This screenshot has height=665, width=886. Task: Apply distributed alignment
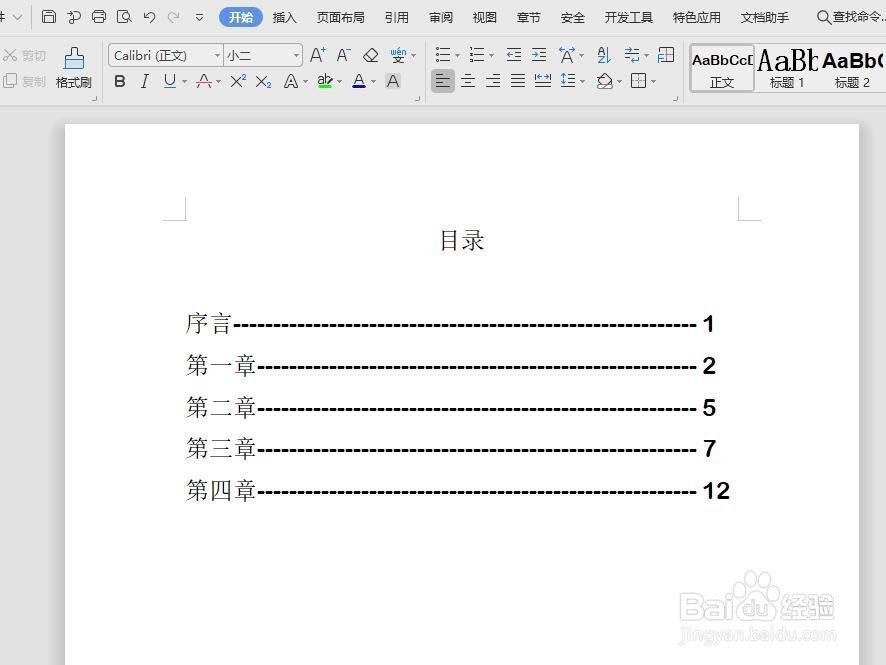[543, 81]
